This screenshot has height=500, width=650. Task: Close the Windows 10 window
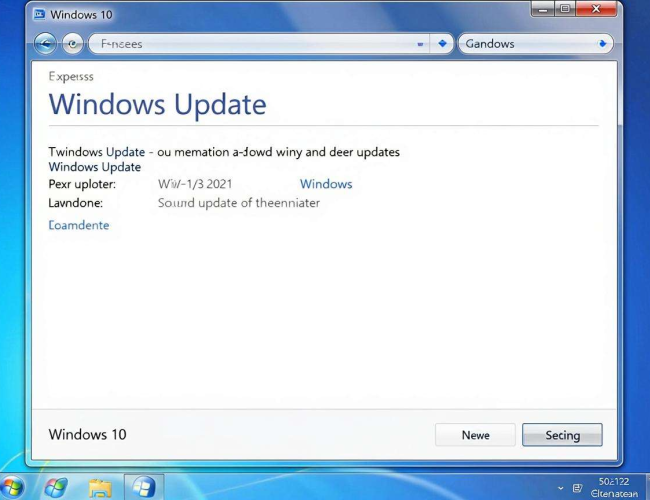(596, 9)
